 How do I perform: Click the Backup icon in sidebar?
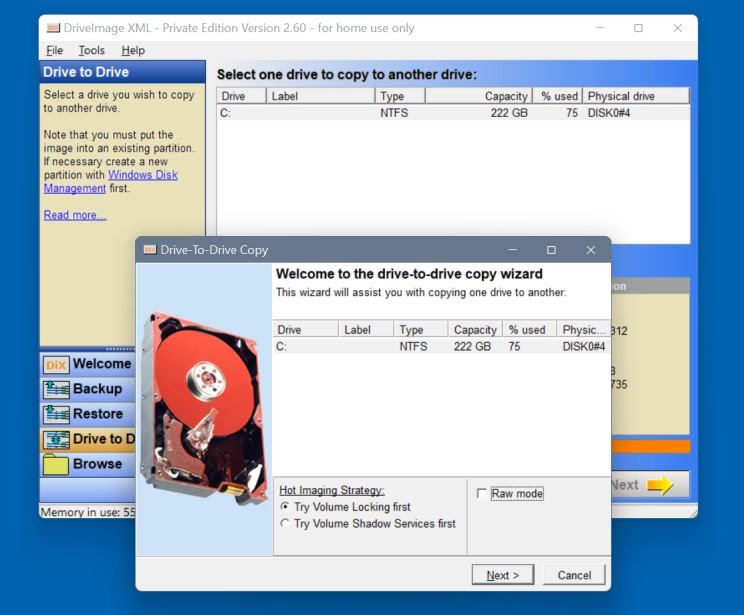tap(56, 389)
